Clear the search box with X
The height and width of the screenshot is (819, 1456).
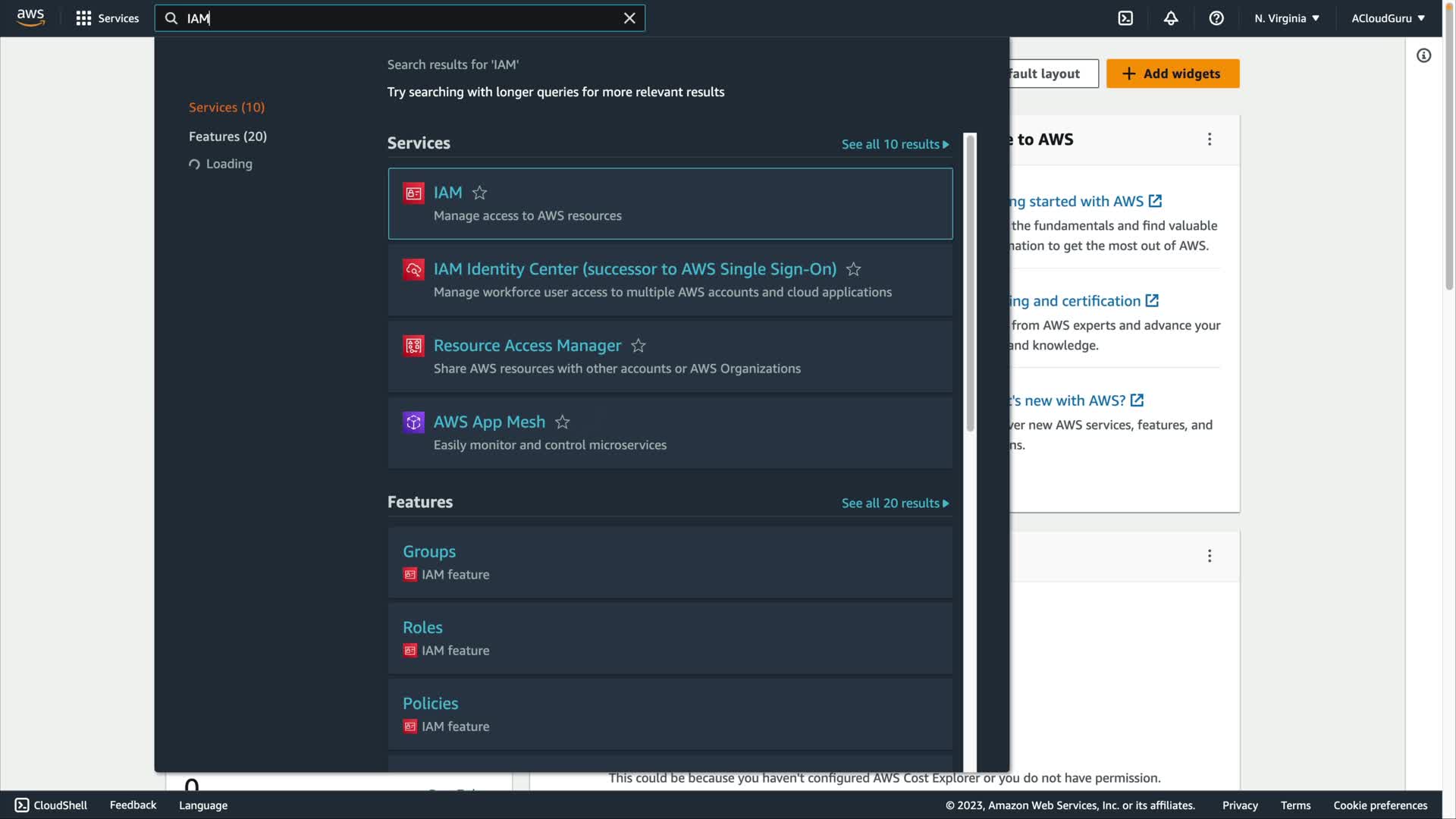pos(629,18)
